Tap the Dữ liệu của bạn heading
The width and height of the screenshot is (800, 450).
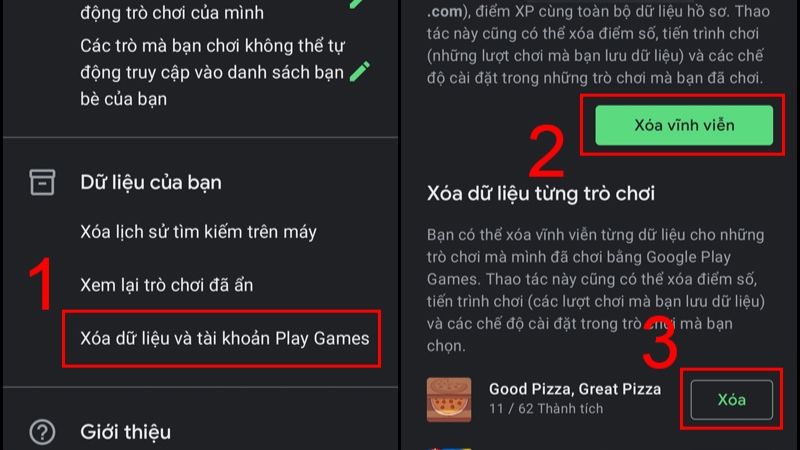[151, 182]
